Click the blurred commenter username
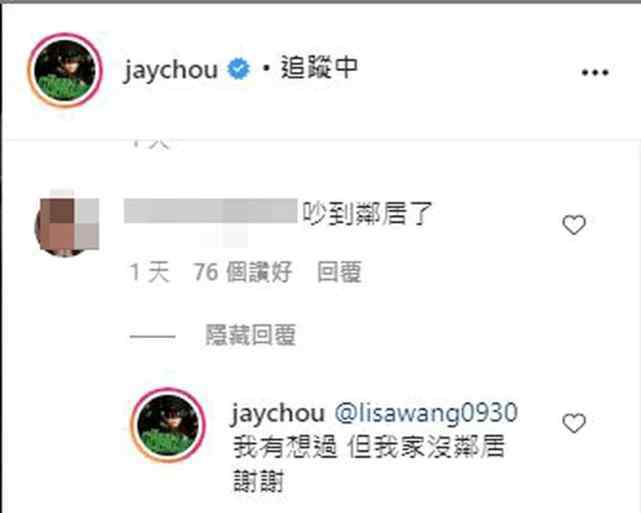Screen dimensions: 641x513 click(x=211, y=211)
